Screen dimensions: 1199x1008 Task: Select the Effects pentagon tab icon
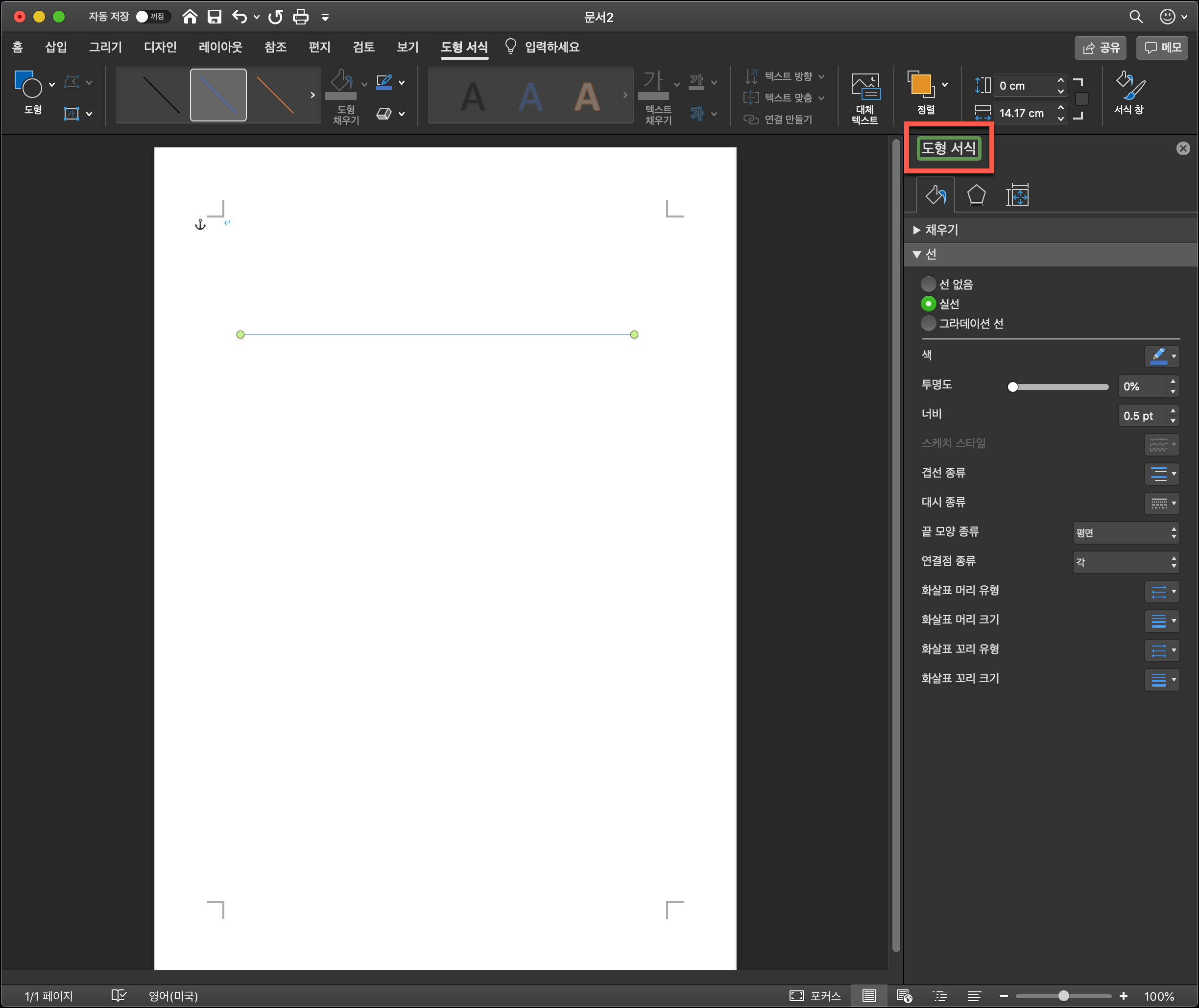[976, 195]
